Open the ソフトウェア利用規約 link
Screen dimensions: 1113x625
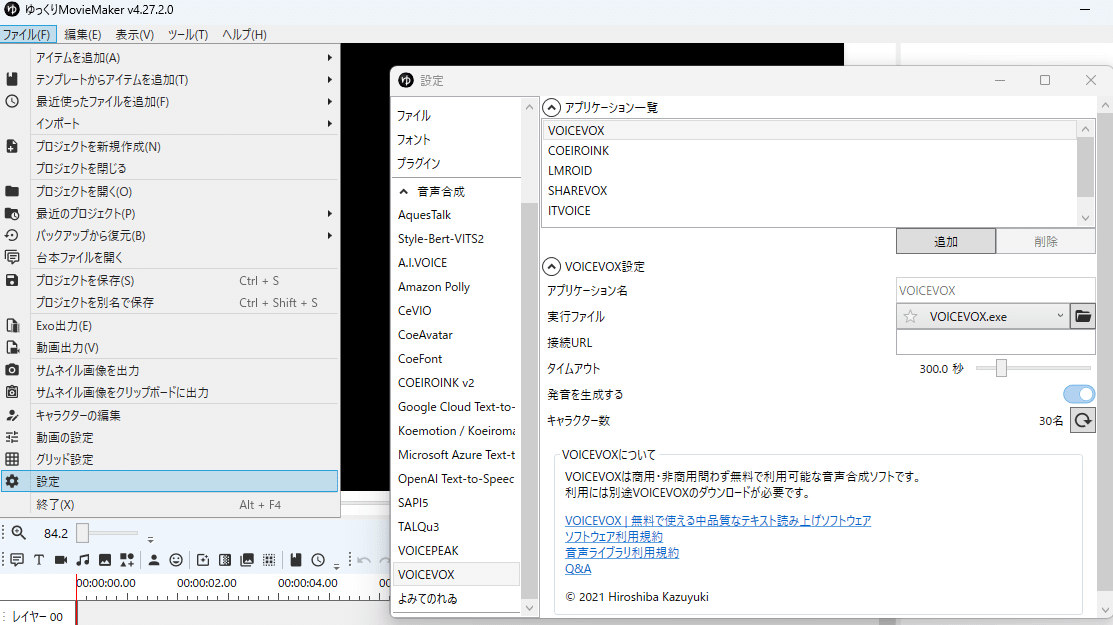[614, 537]
